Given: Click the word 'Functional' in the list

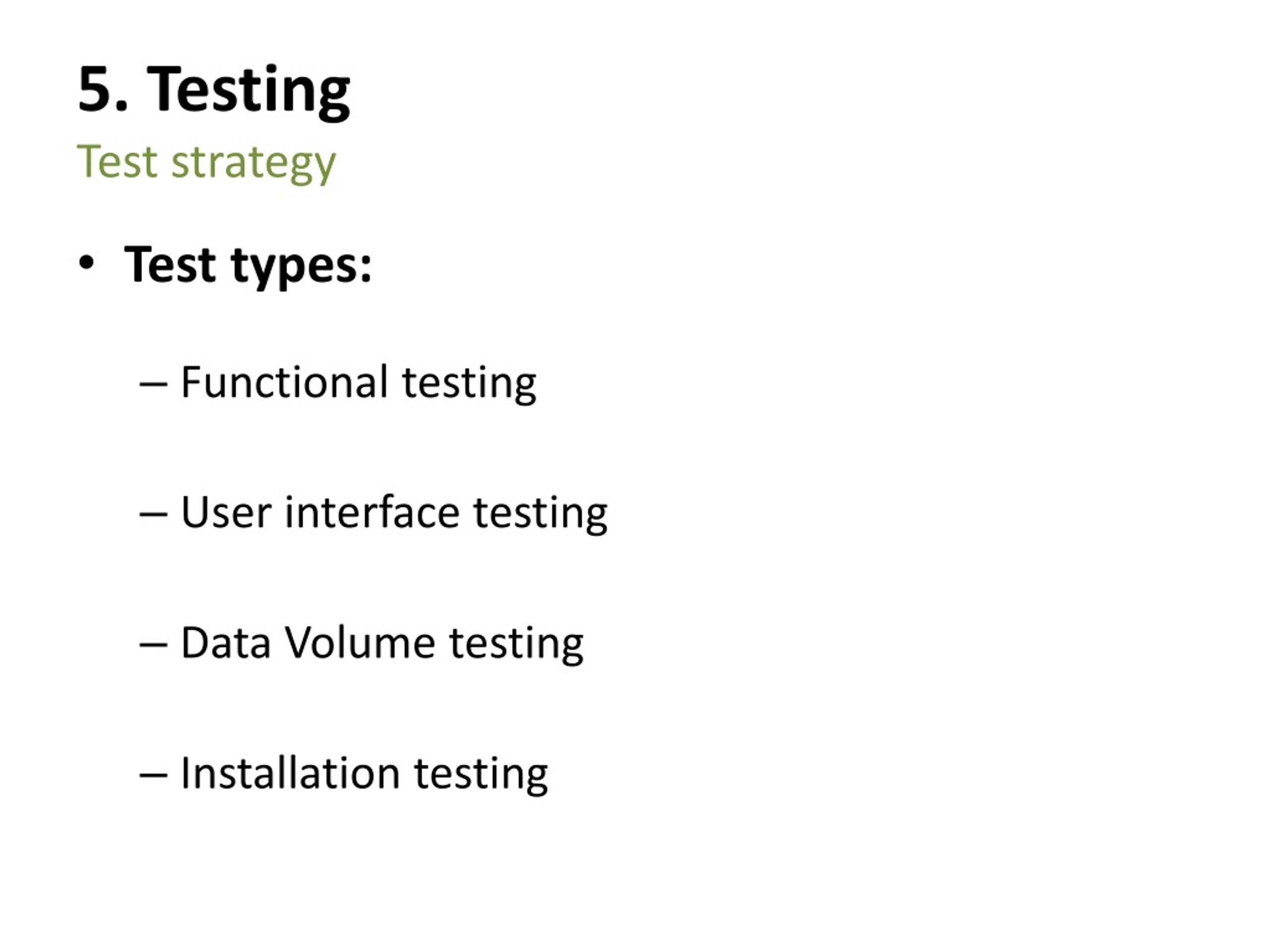Looking at the screenshot, I should click(x=285, y=382).
